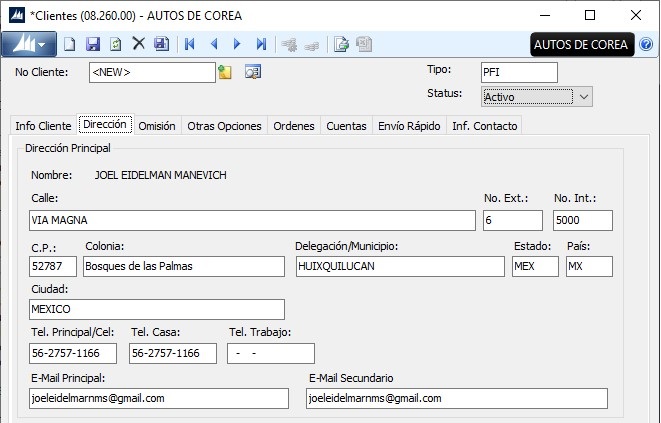Click the AUTOS DE COREA button

click(581, 45)
